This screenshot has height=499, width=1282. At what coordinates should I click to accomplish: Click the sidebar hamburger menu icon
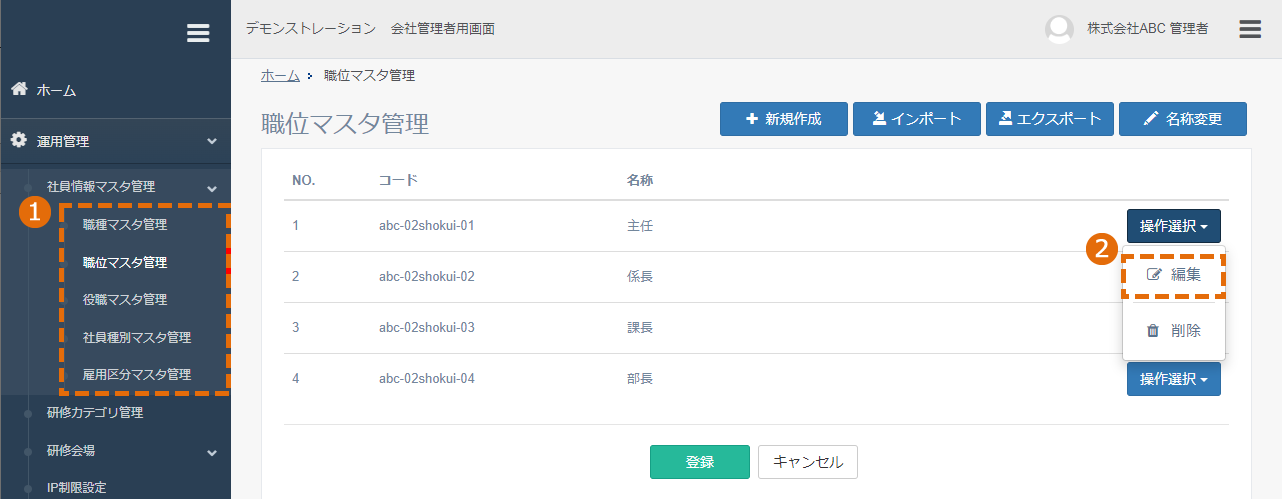pos(198,33)
